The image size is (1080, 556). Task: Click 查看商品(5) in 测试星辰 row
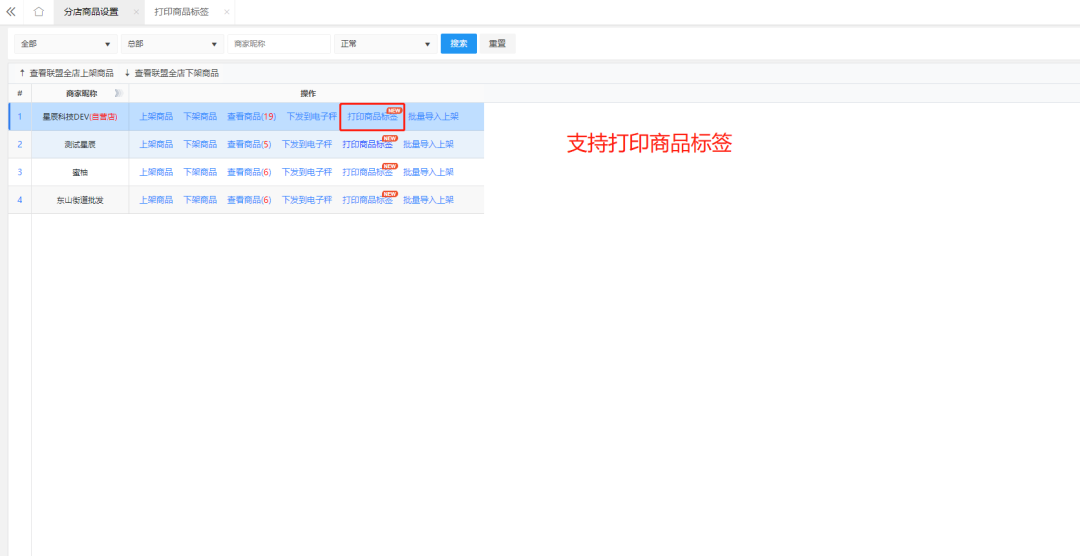point(249,145)
